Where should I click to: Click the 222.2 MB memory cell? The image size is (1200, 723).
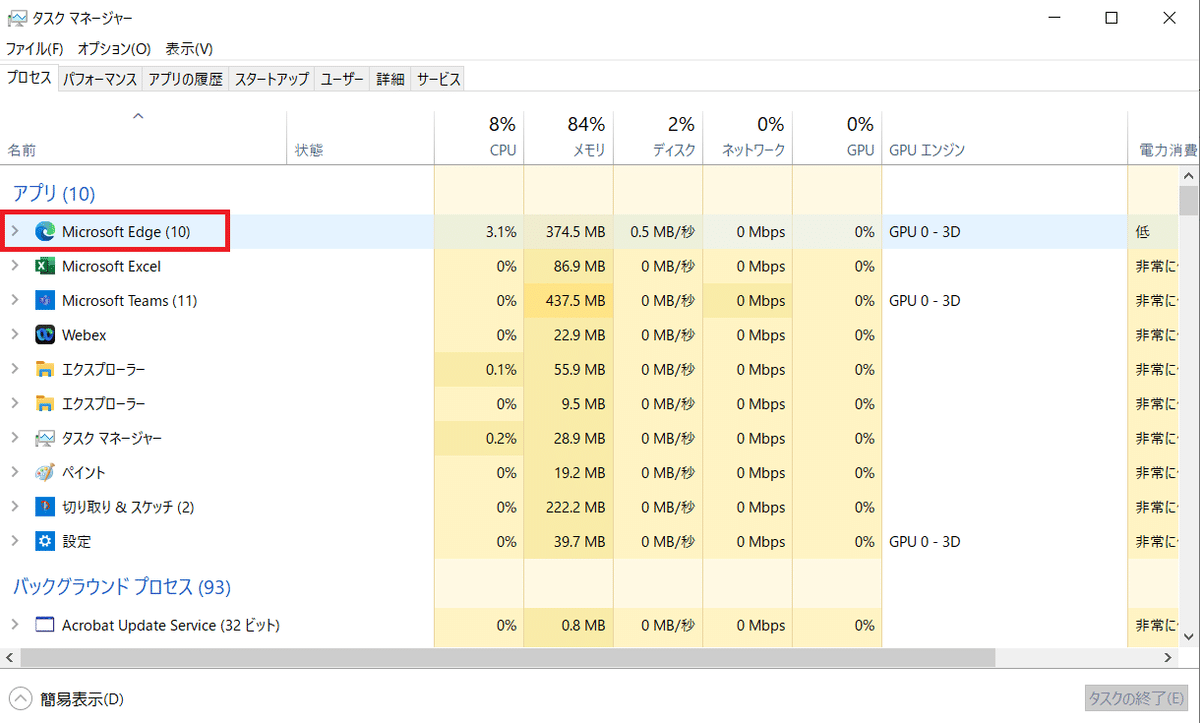point(568,507)
